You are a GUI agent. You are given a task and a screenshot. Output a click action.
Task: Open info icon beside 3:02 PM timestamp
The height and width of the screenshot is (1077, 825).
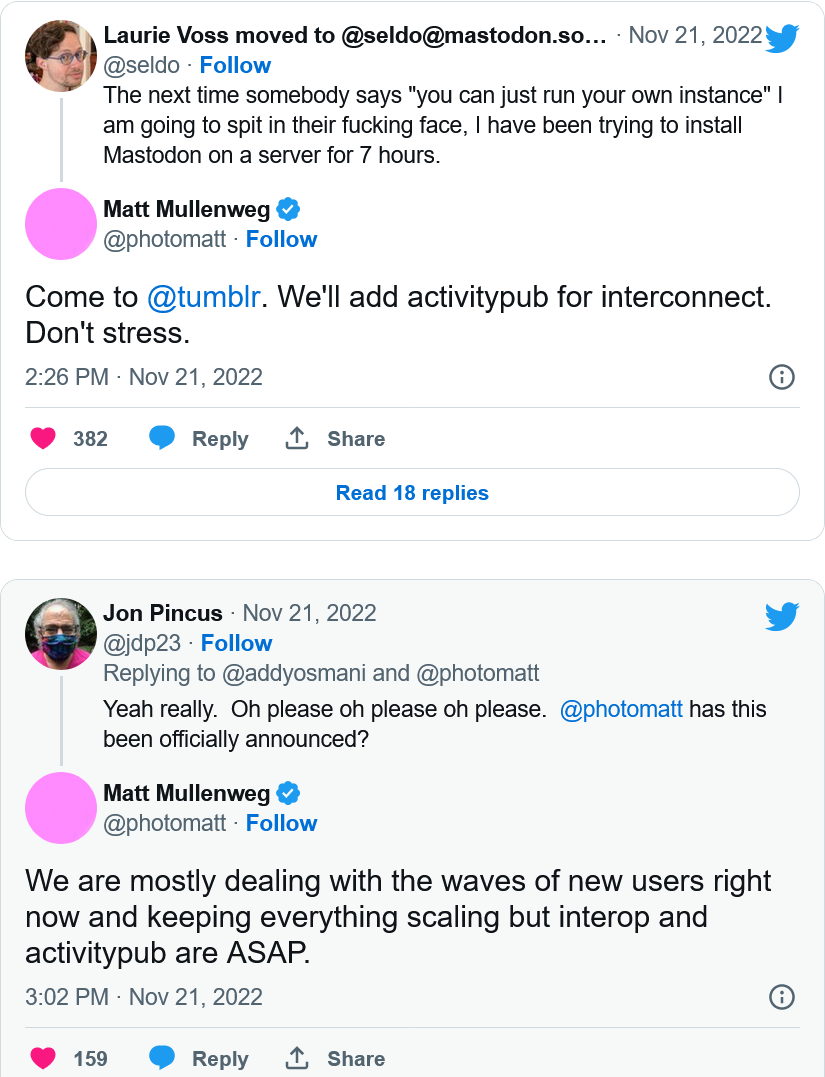click(x=782, y=997)
